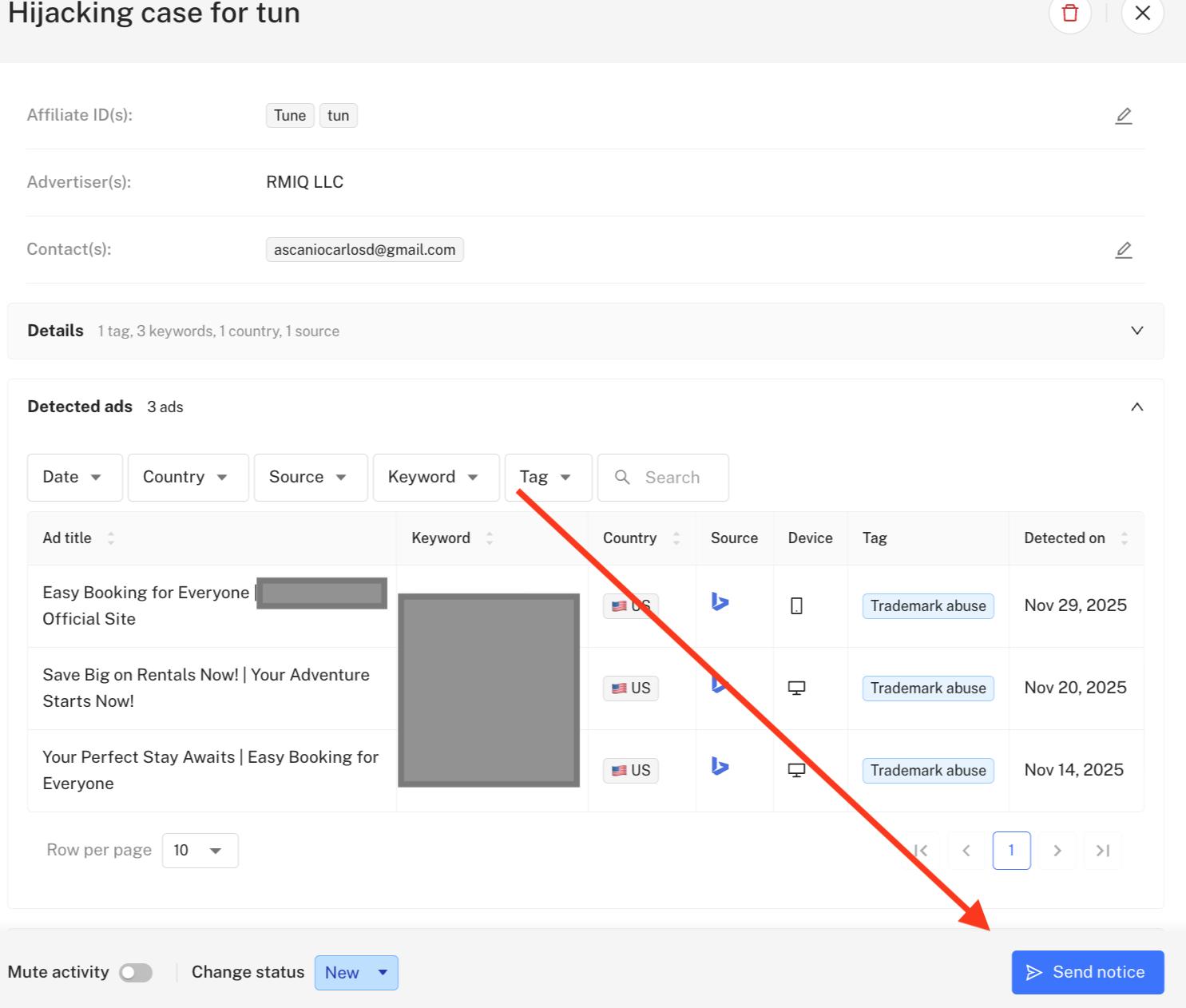
Task: Click the Device column header
Action: click(x=810, y=538)
